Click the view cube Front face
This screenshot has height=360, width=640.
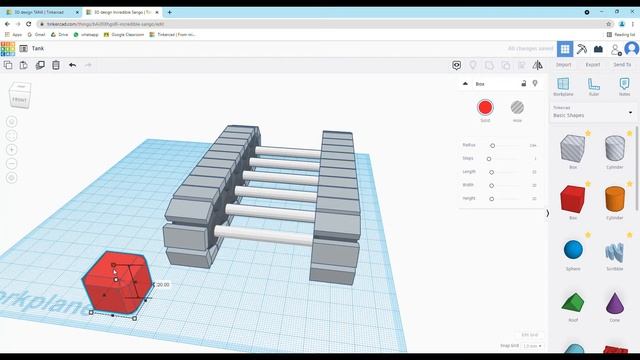20,100
